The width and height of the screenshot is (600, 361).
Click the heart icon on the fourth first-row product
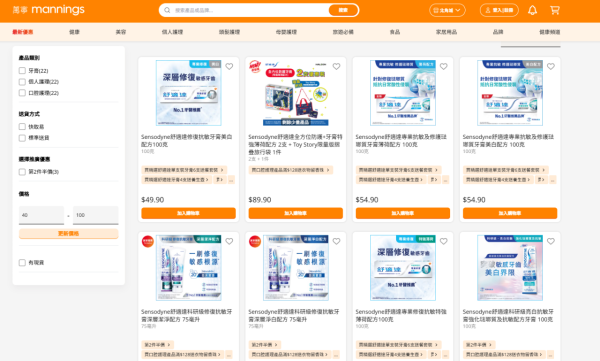[551, 66]
